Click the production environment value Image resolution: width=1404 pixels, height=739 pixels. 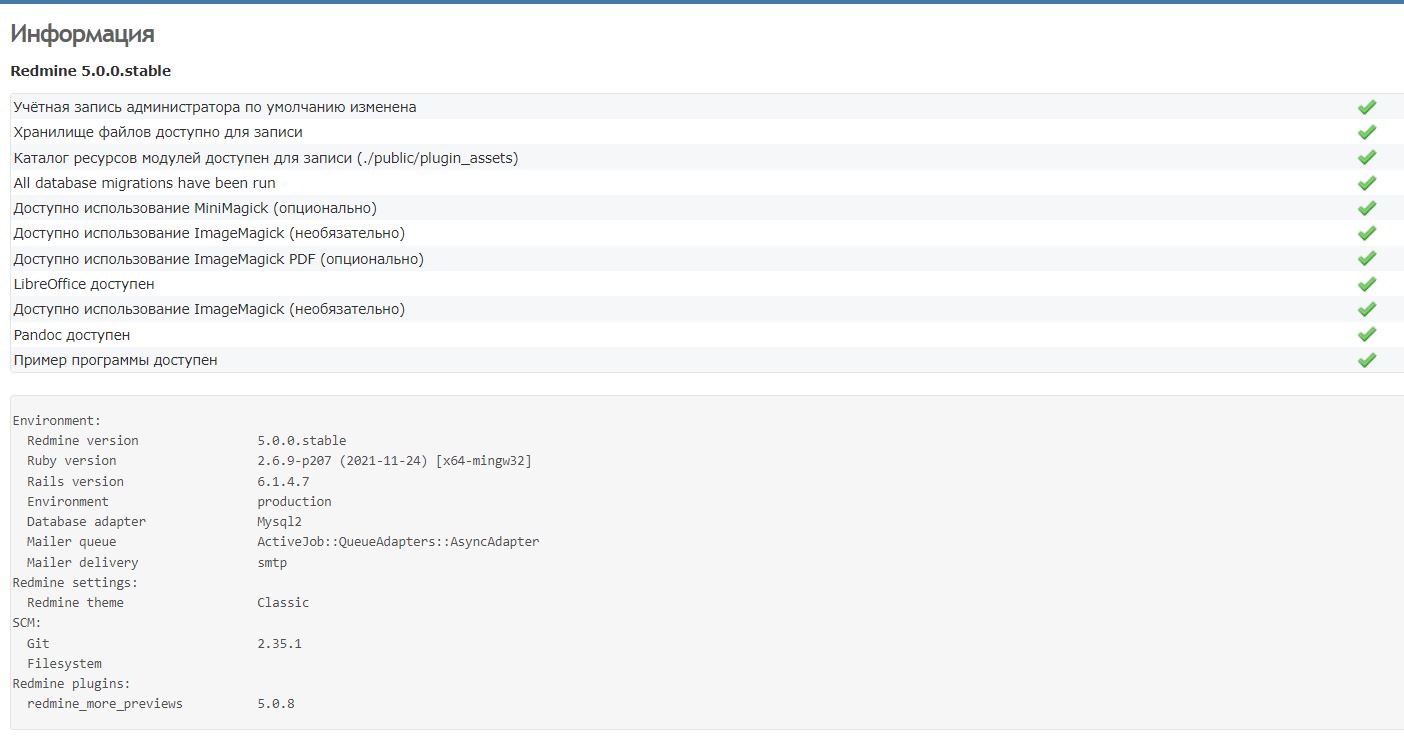(294, 502)
